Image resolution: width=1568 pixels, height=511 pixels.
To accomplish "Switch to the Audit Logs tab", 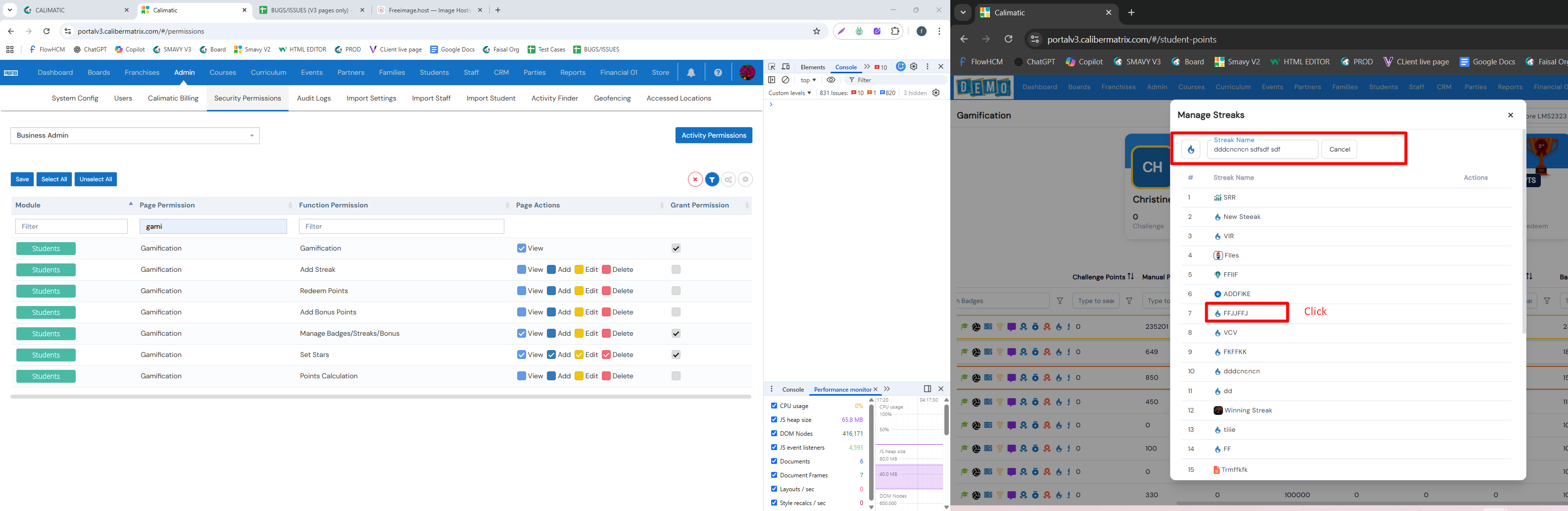I will tap(313, 98).
